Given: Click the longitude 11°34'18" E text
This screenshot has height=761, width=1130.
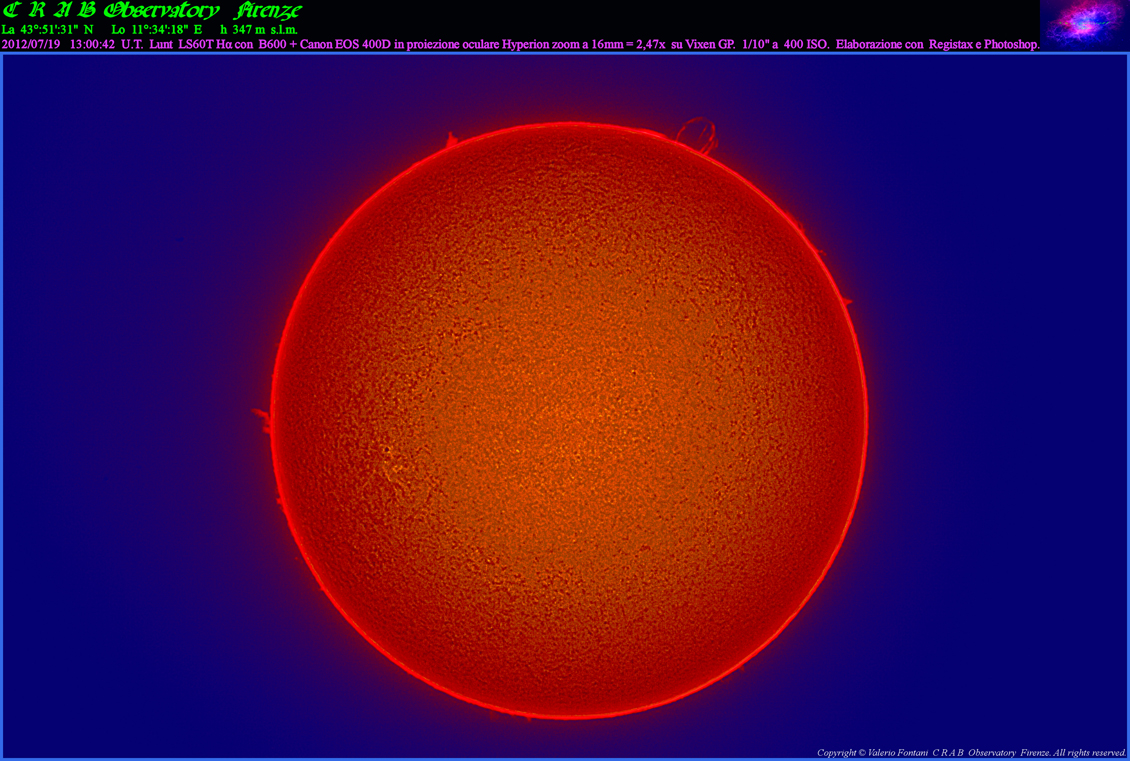Looking at the screenshot, I should pyautogui.click(x=156, y=30).
